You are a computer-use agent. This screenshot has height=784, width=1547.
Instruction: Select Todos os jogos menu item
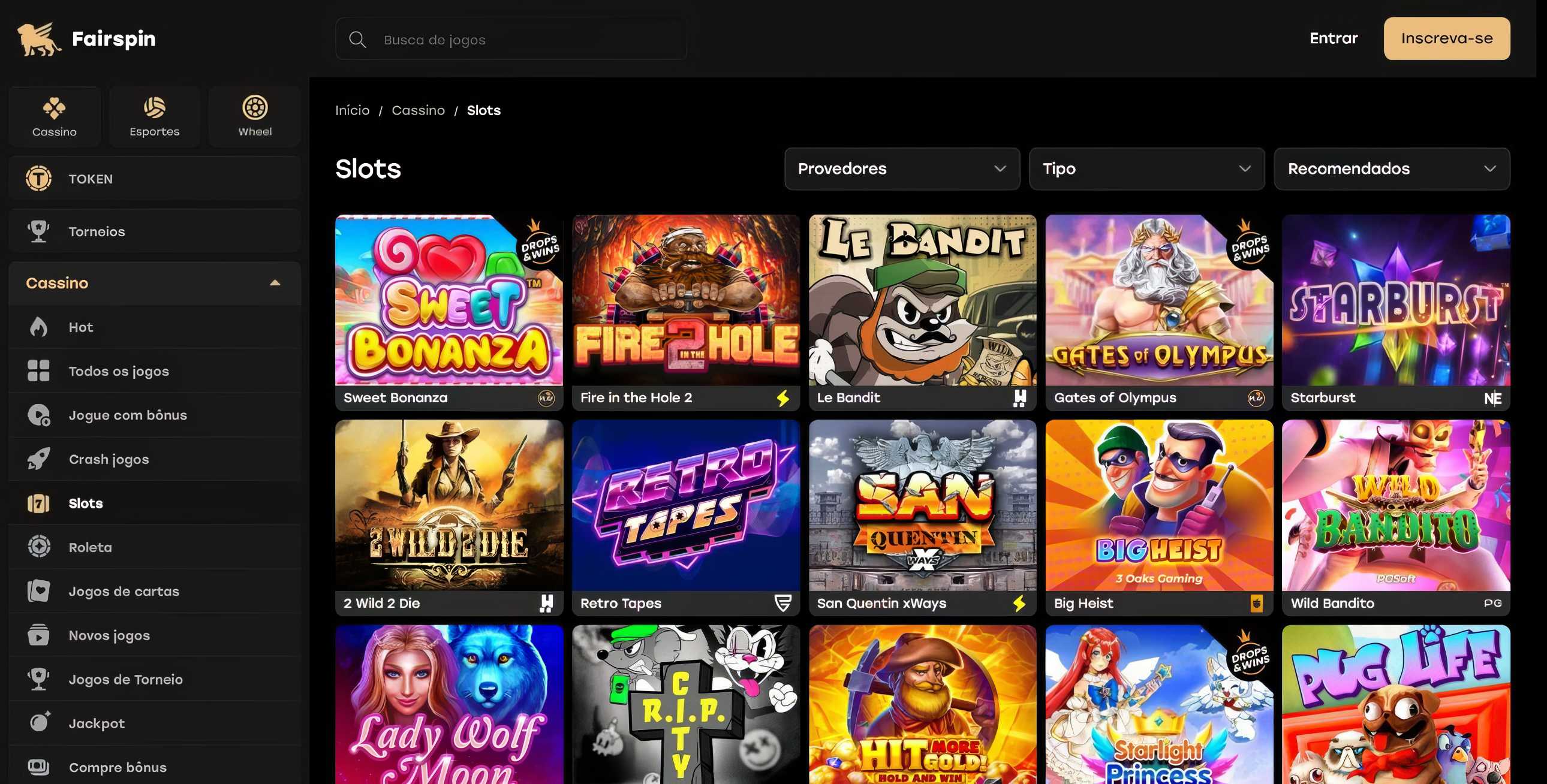[118, 371]
